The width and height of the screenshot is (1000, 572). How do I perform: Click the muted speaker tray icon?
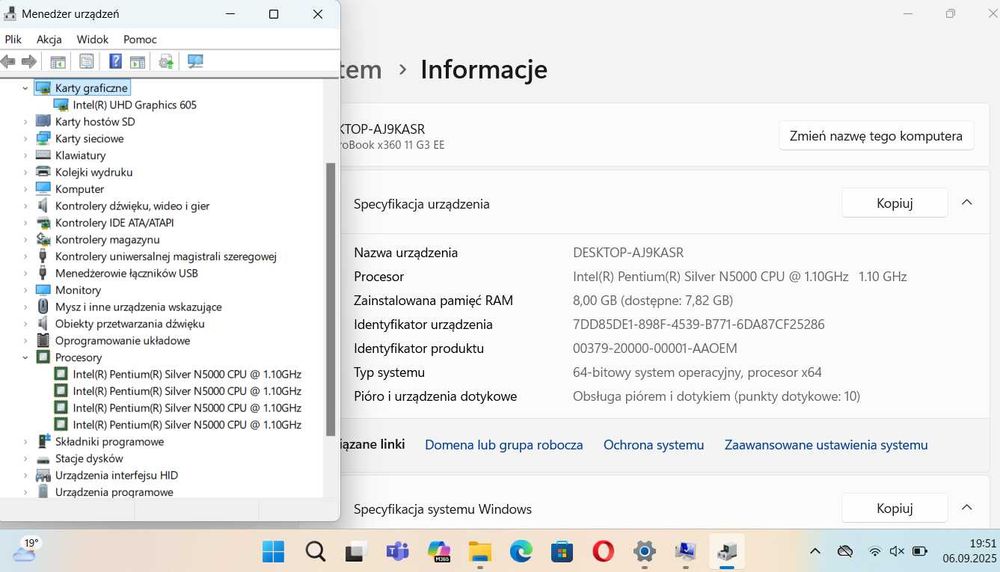point(897,551)
